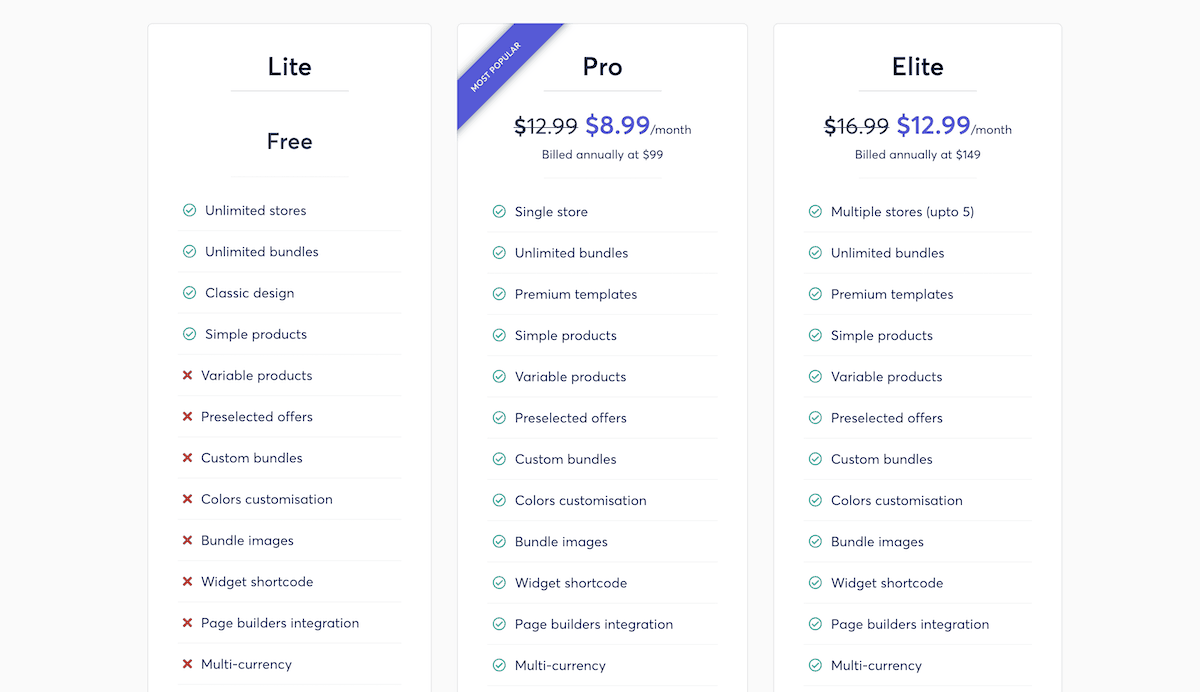Click the red X next to Custom bundles
The height and width of the screenshot is (692, 1200).
click(x=187, y=458)
